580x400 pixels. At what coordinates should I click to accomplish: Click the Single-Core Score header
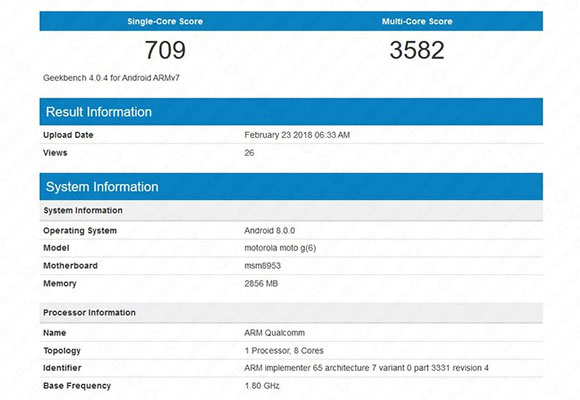[165, 21]
